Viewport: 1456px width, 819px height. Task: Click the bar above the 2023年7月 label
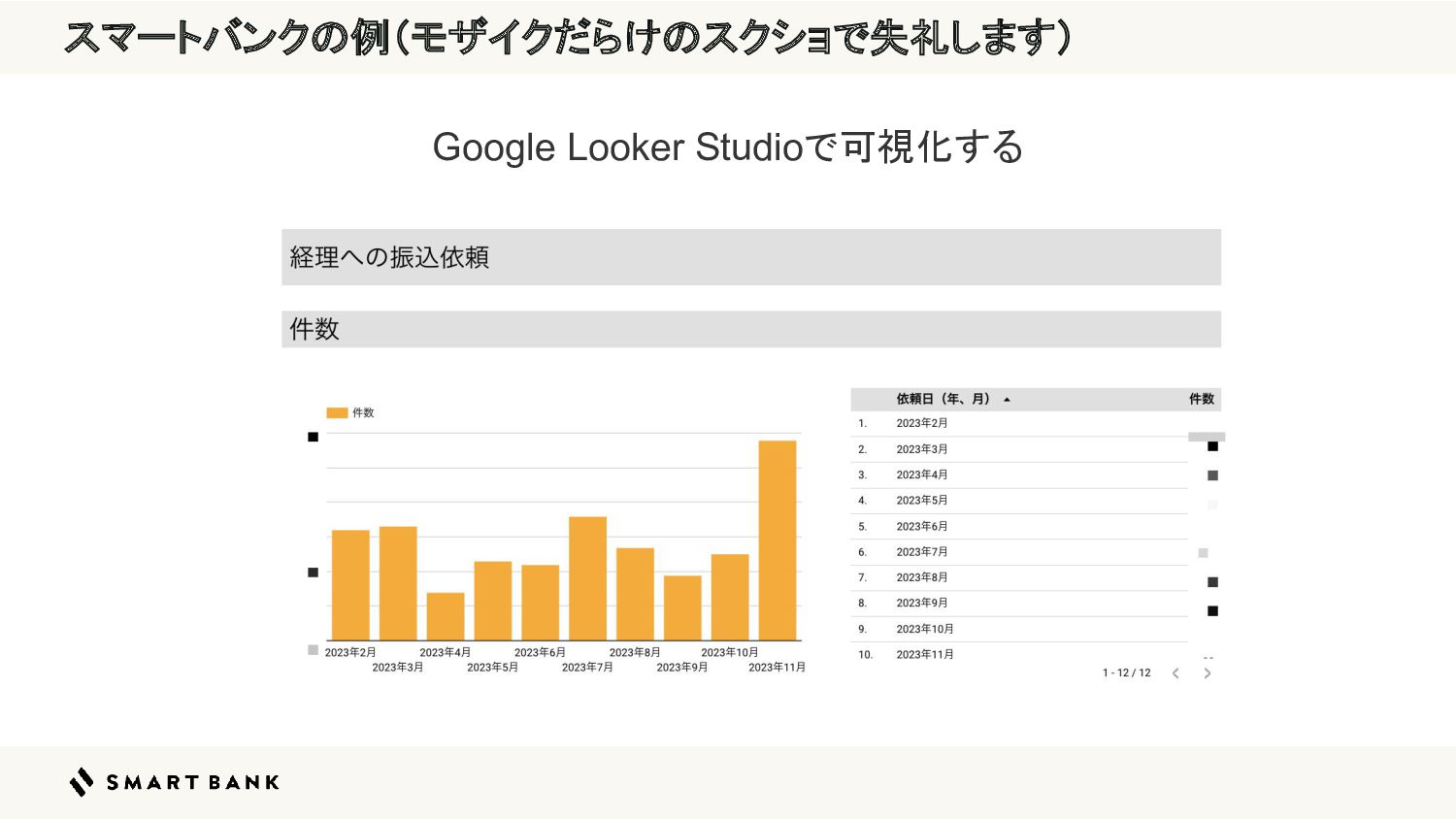click(x=587, y=578)
